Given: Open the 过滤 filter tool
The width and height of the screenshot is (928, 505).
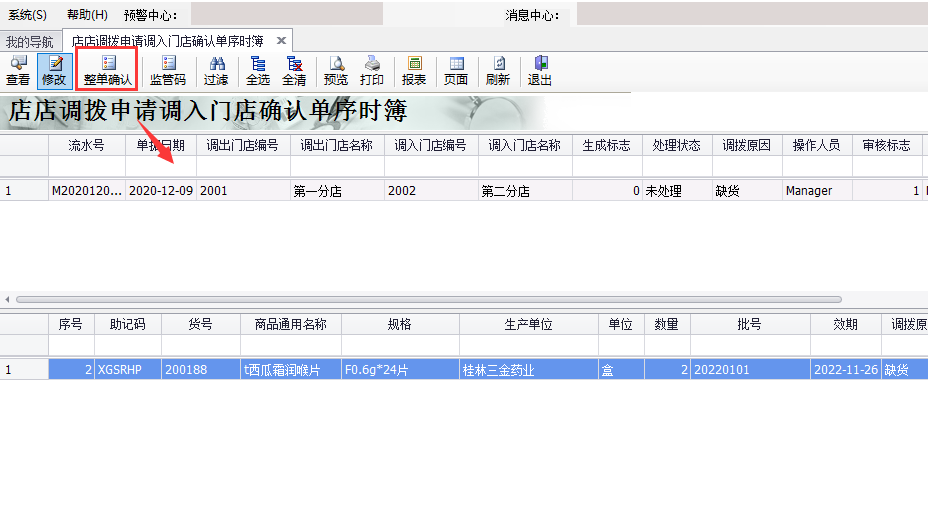Looking at the screenshot, I should point(216,71).
